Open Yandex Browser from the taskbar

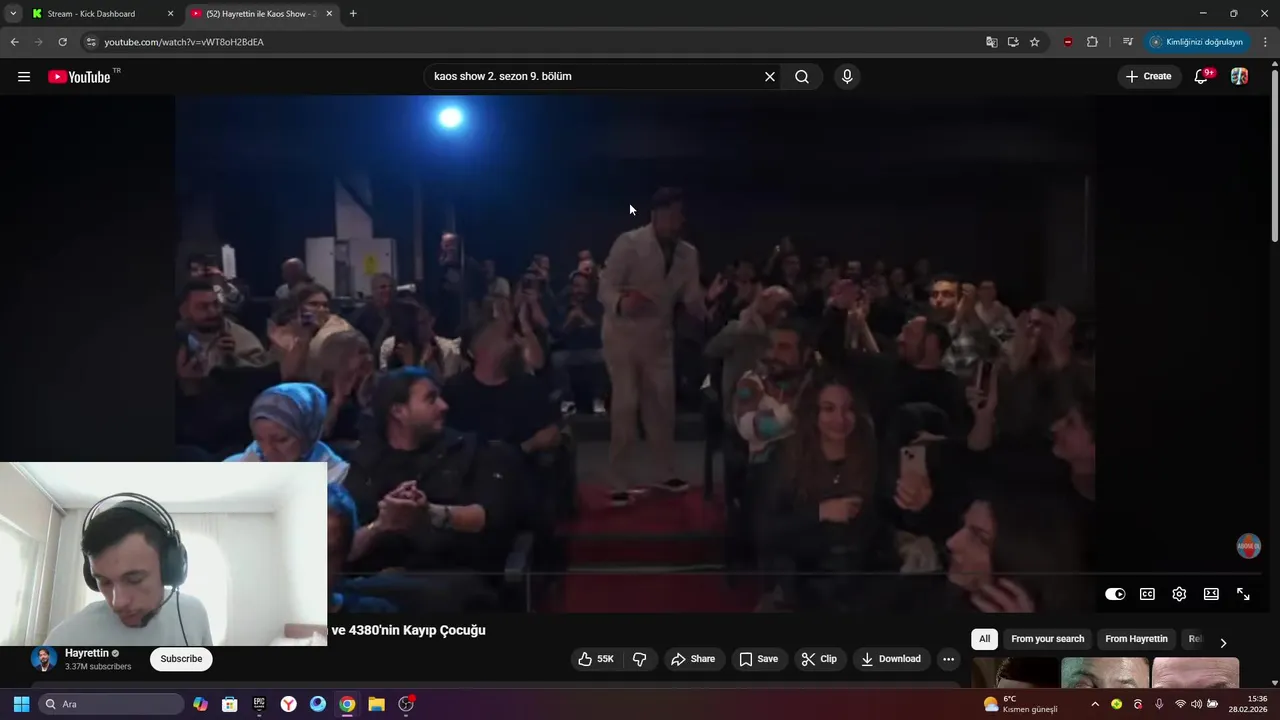click(288, 704)
